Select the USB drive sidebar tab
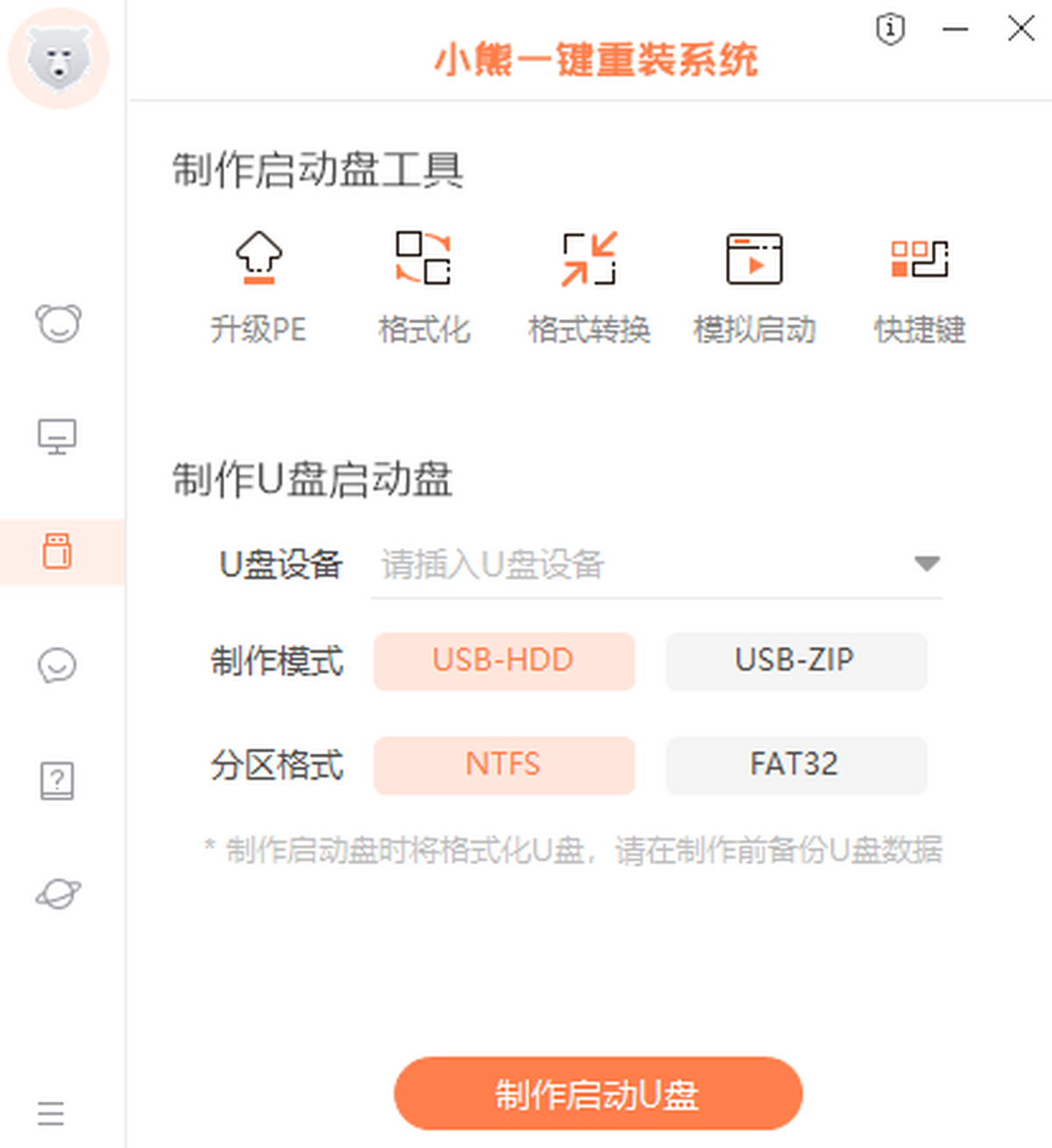Viewport: 1052px width, 1148px height. [58, 551]
